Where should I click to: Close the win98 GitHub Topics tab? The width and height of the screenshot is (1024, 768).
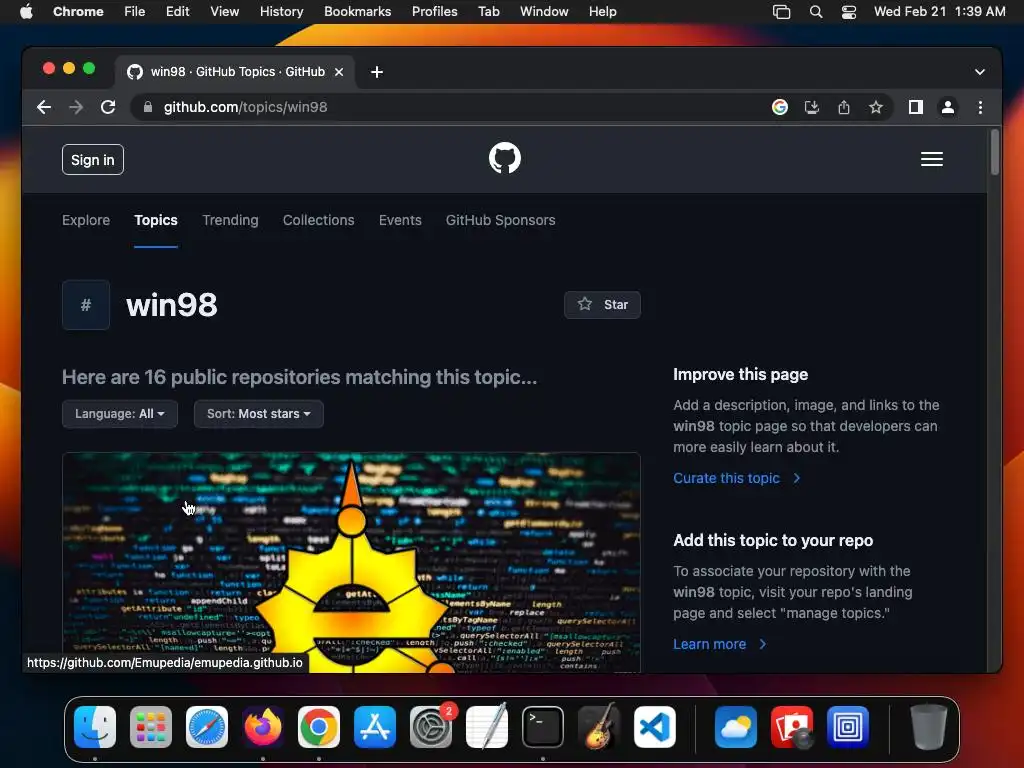pos(339,72)
